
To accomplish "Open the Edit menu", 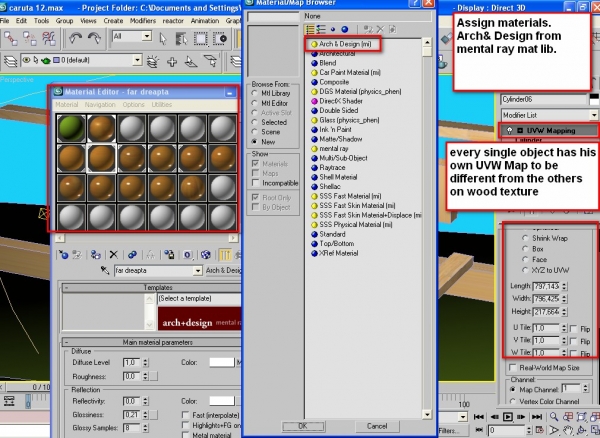I will (x=21, y=21).
